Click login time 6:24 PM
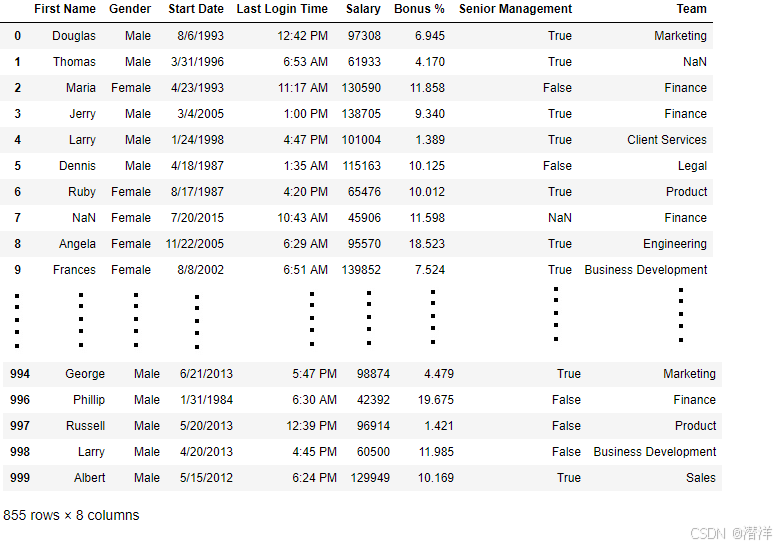 pos(314,478)
